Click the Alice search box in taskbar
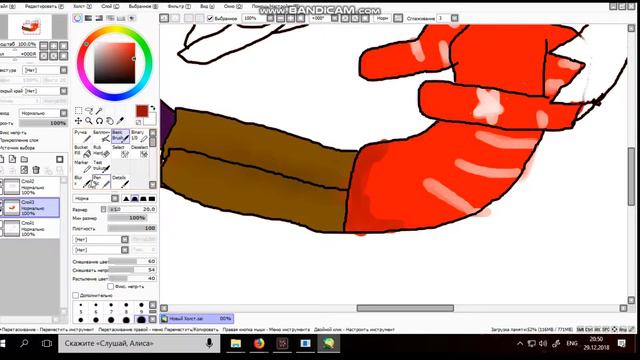Viewport: 640px width, 360px height. tap(140, 344)
